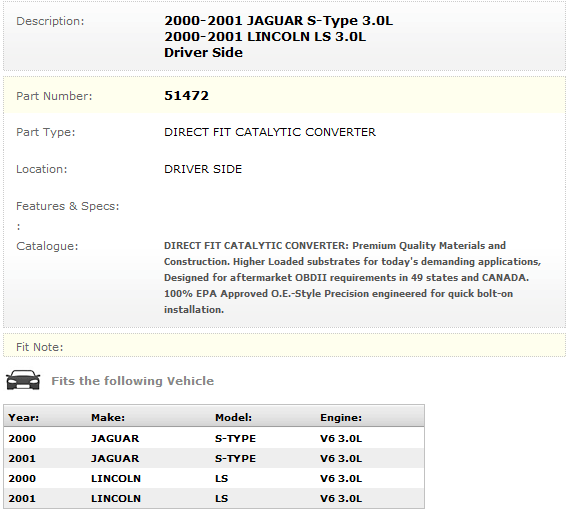Click the Fit Note label
The image size is (570, 531).
click(39, 347)
